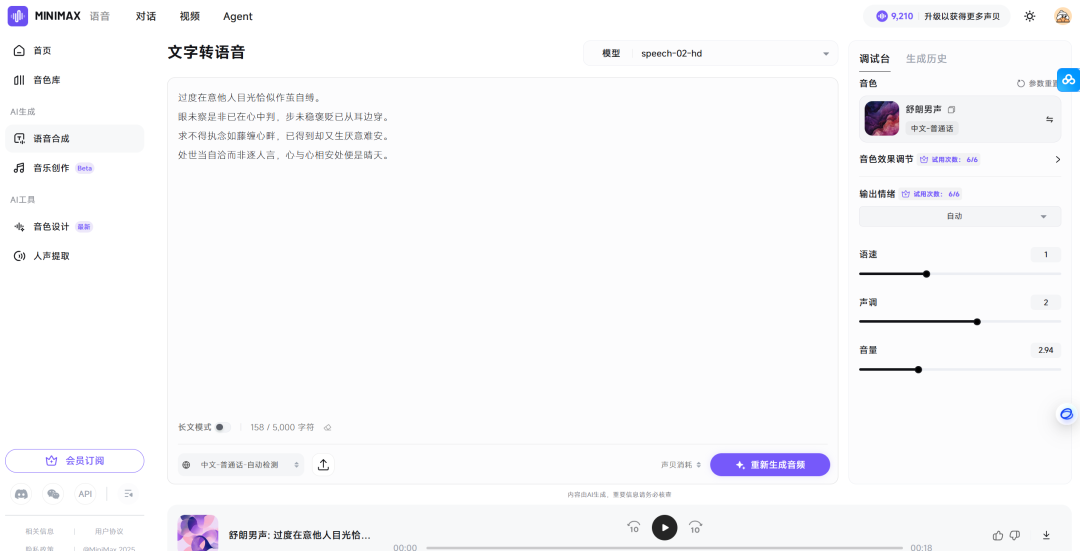Image resolution: width=1080 pixels, height=551 pixels.
Task: Click the 音色效果调节 crown trial badge
Action: 949,159
